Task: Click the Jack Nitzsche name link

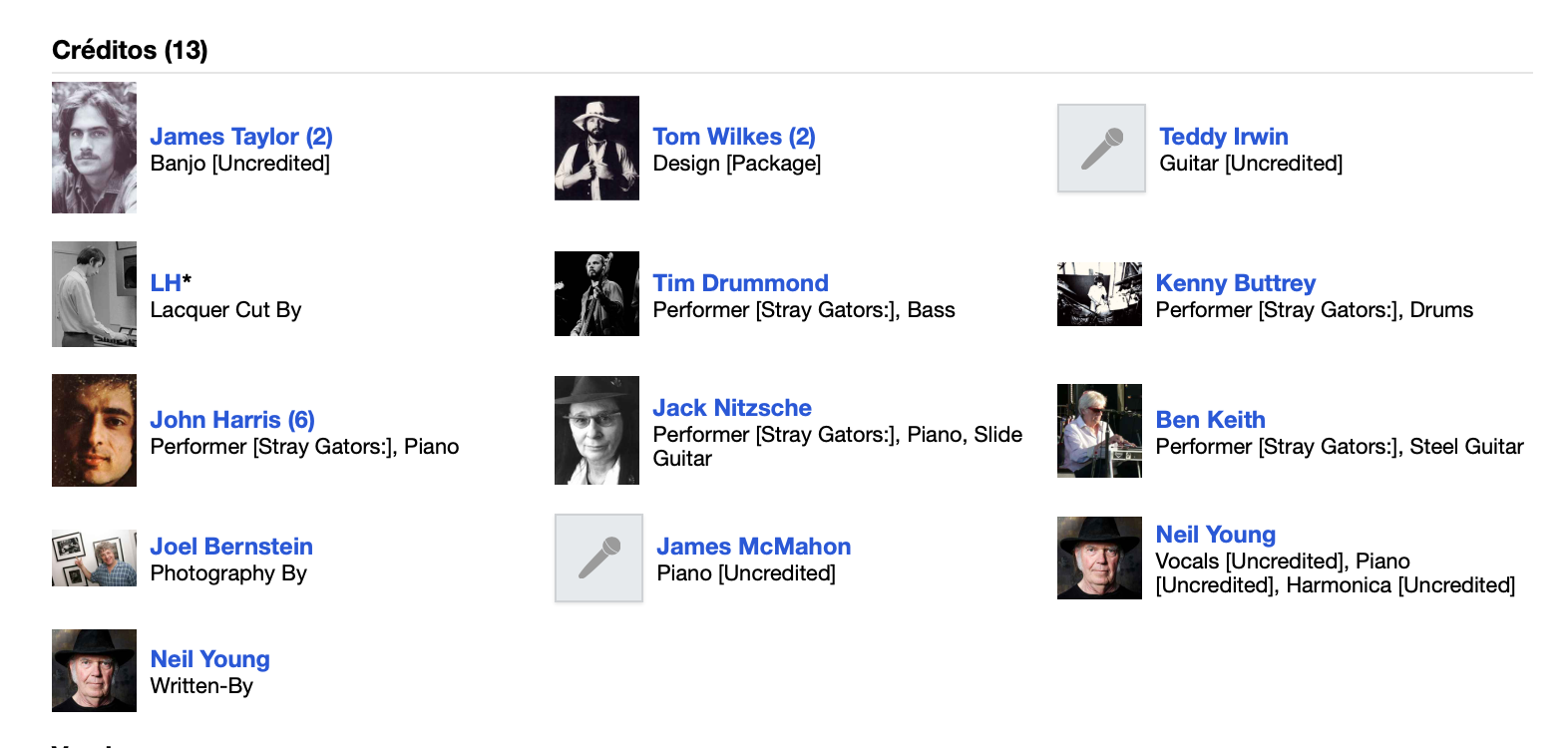Action: tap(732, 408)
